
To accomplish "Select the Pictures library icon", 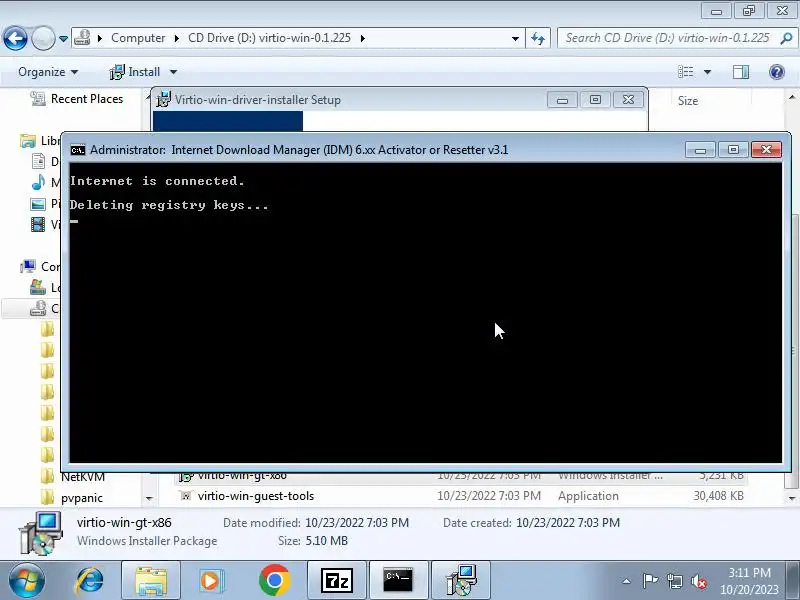I will tap(38, 204).
